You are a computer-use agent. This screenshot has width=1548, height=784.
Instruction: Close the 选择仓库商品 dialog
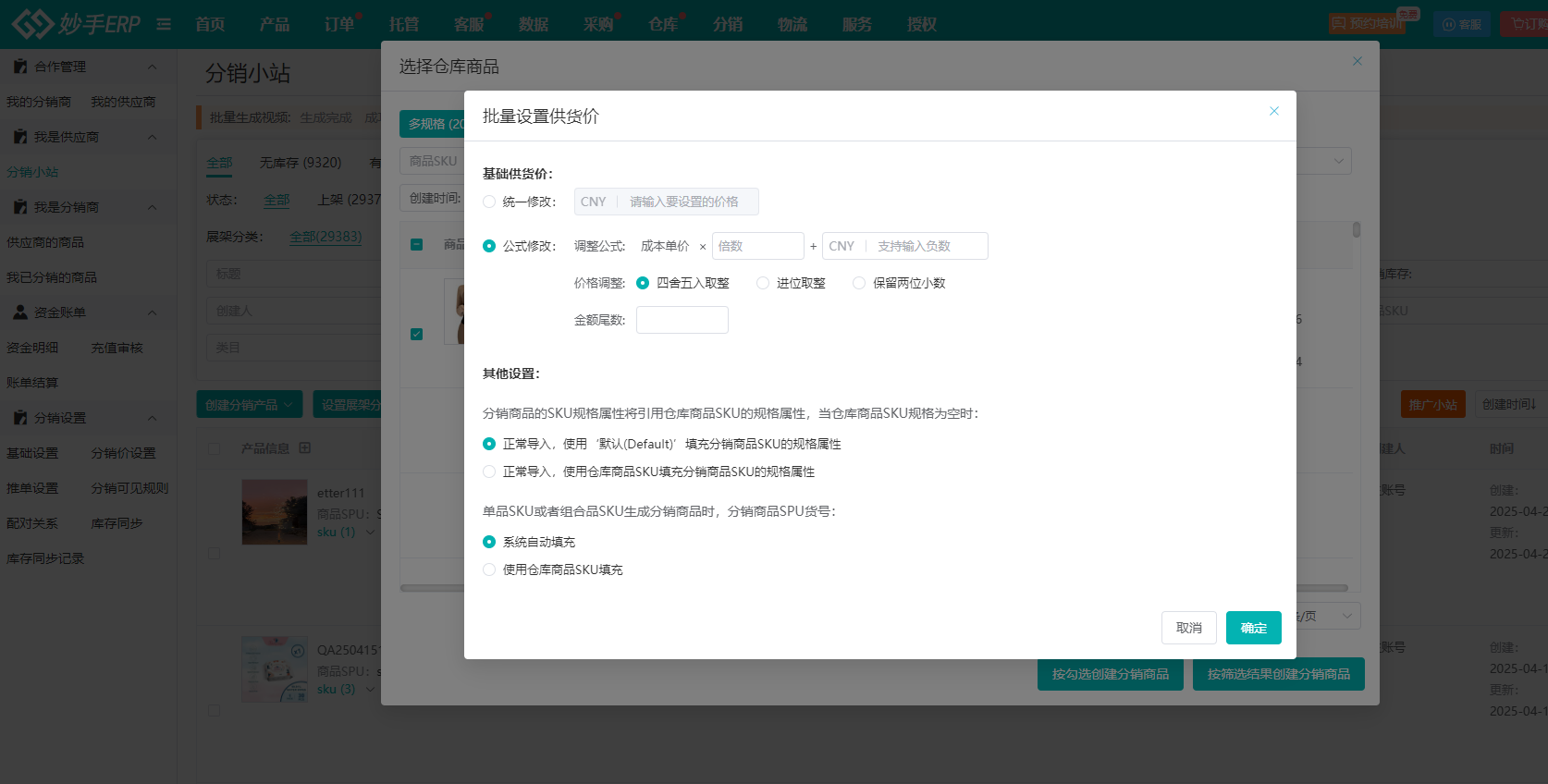pos(1357,61)
